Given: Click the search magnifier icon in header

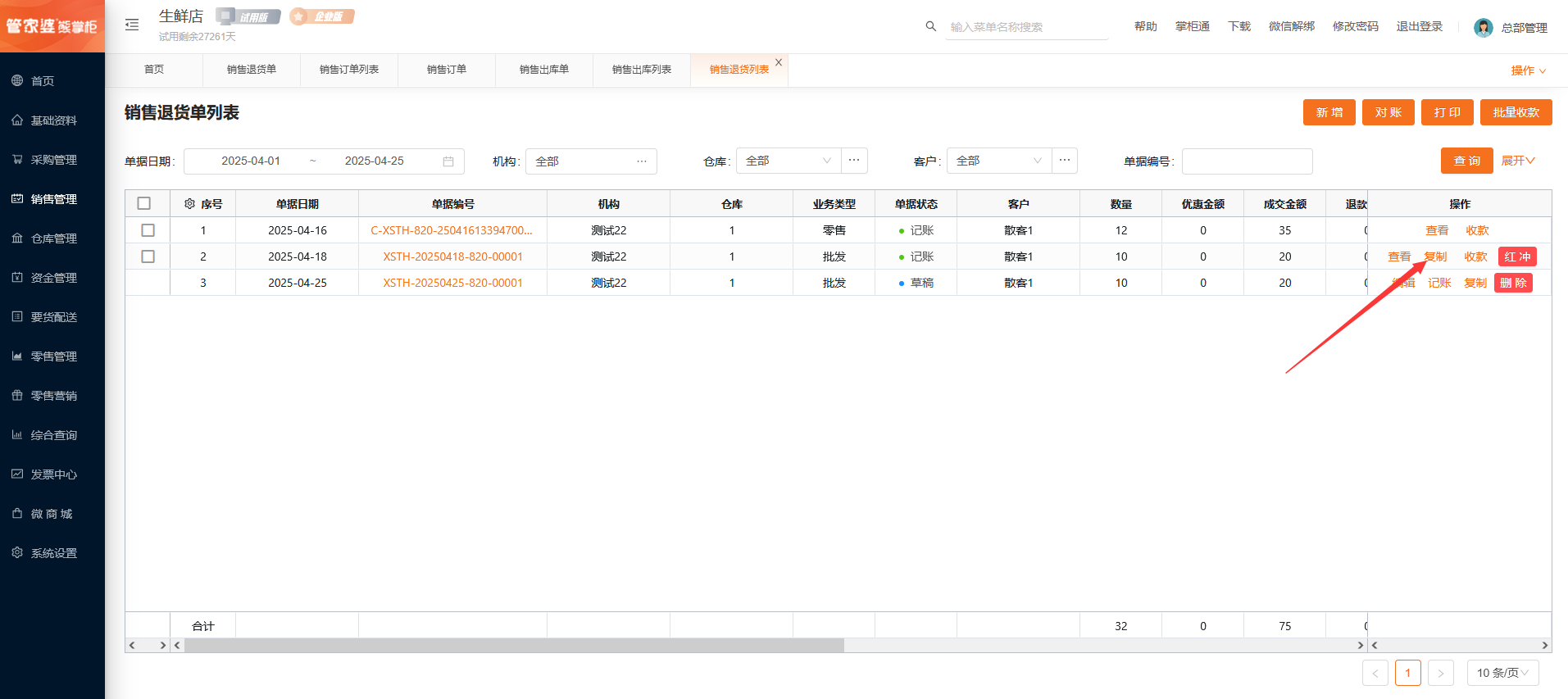Looking at the screenshot, I should tap(931, 26).
